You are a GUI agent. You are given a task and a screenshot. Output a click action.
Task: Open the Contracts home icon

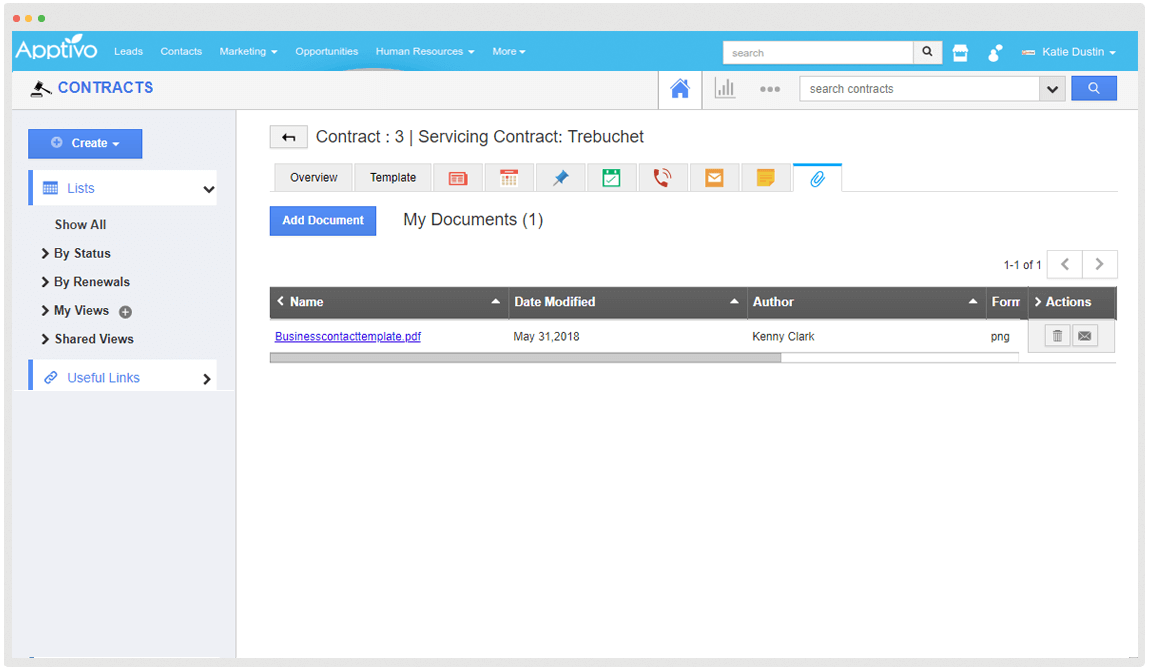680,89
